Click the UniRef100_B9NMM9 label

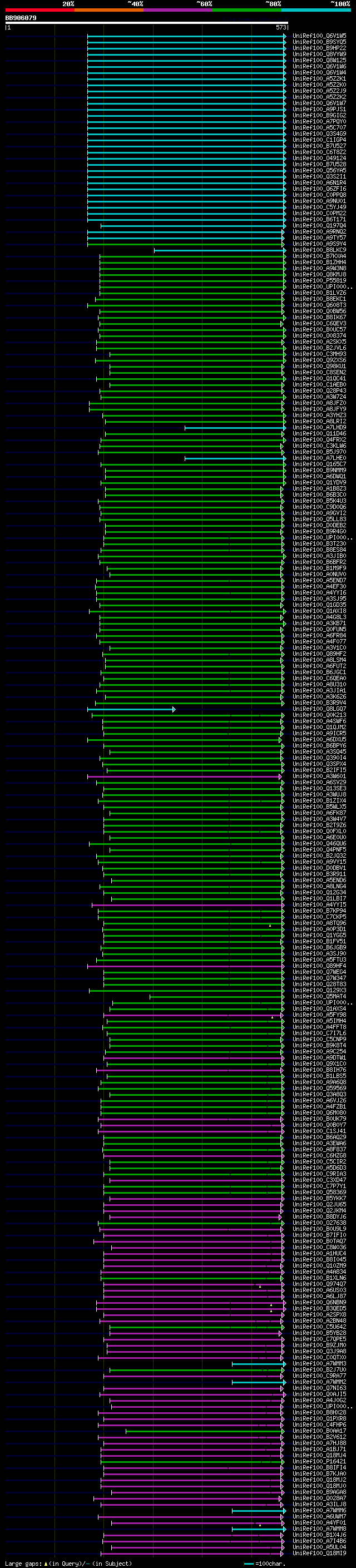pos(319,471)
